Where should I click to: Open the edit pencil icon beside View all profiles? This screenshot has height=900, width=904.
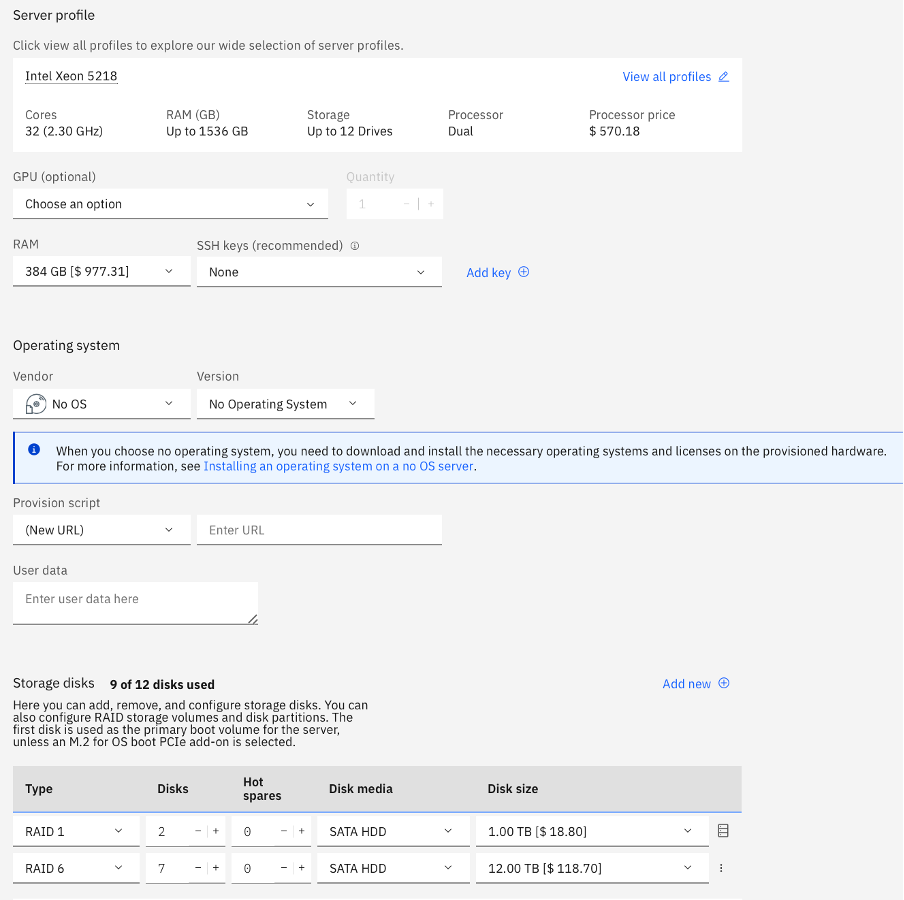723,76
